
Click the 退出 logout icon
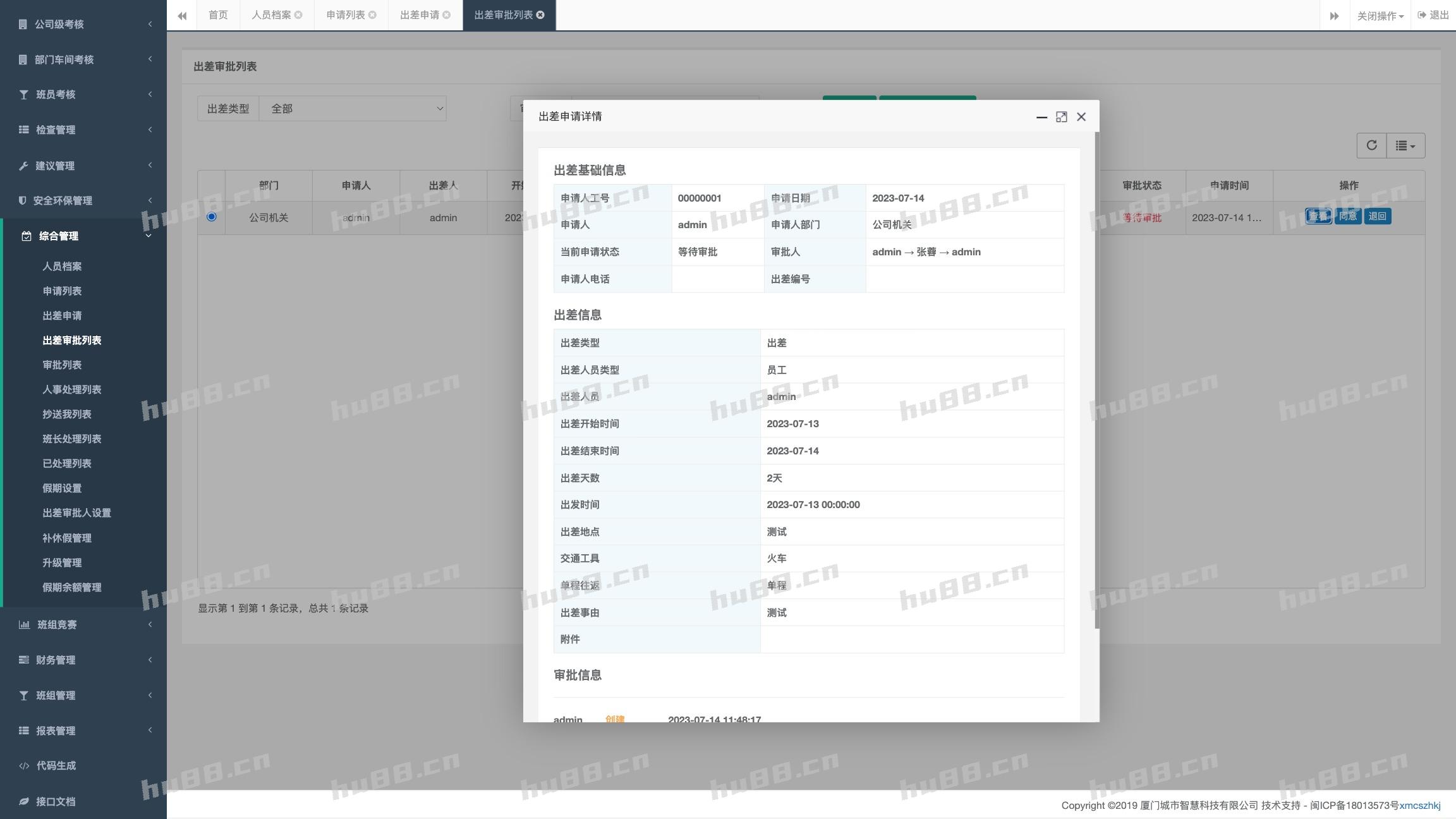tap(1422, 15)
